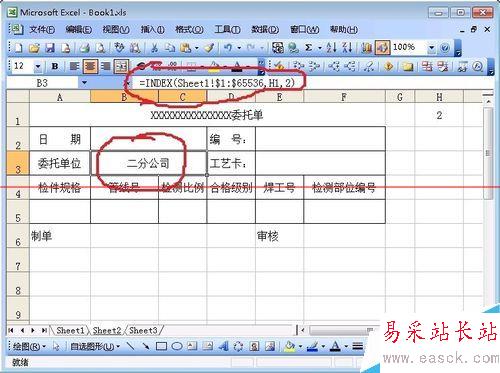
Task: Select the Rectangle drawing tool
Action: [x=161, y=346]
